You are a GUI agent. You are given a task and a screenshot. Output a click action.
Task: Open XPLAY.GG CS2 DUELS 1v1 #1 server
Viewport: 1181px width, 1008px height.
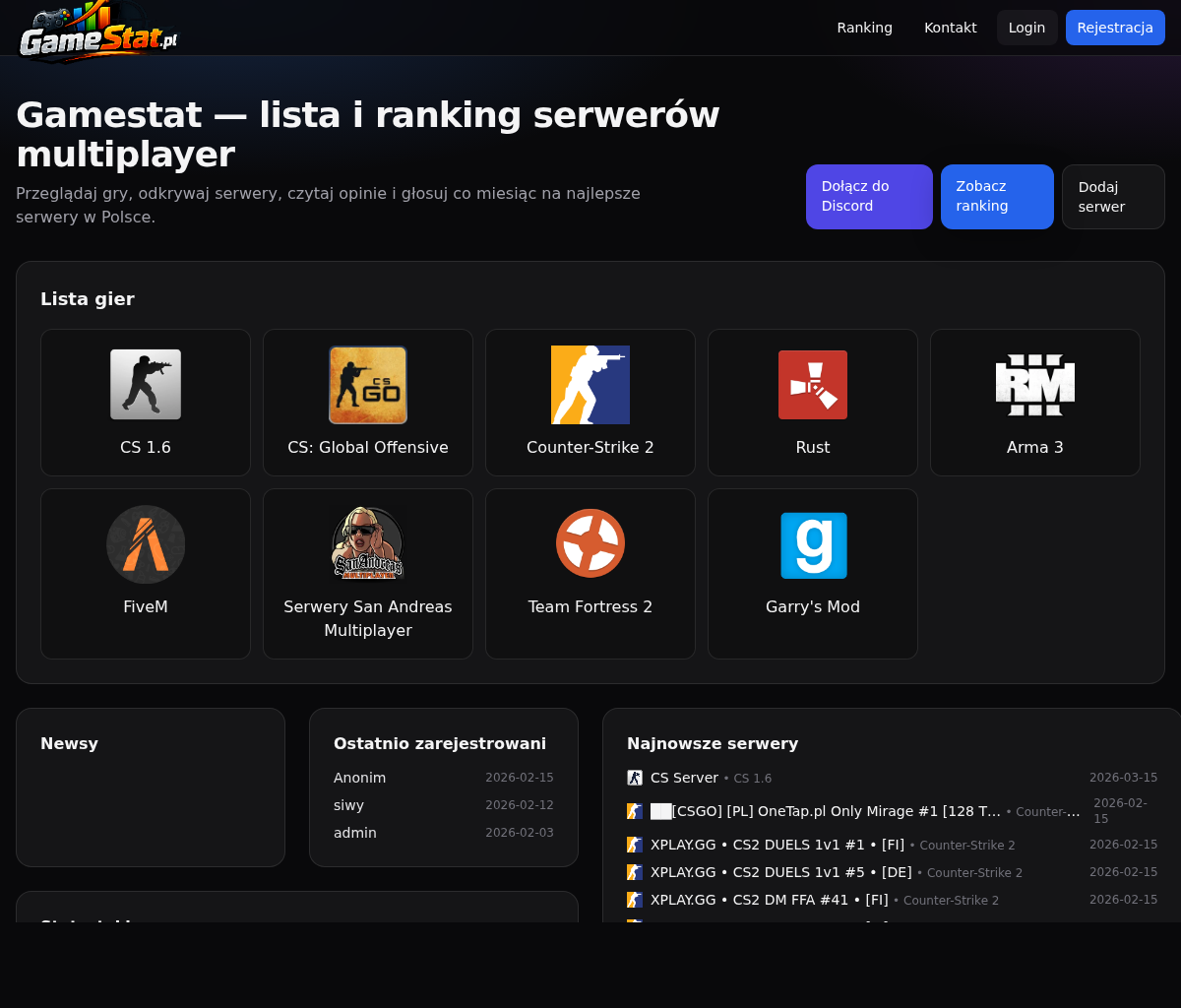[x=777, y=845]
